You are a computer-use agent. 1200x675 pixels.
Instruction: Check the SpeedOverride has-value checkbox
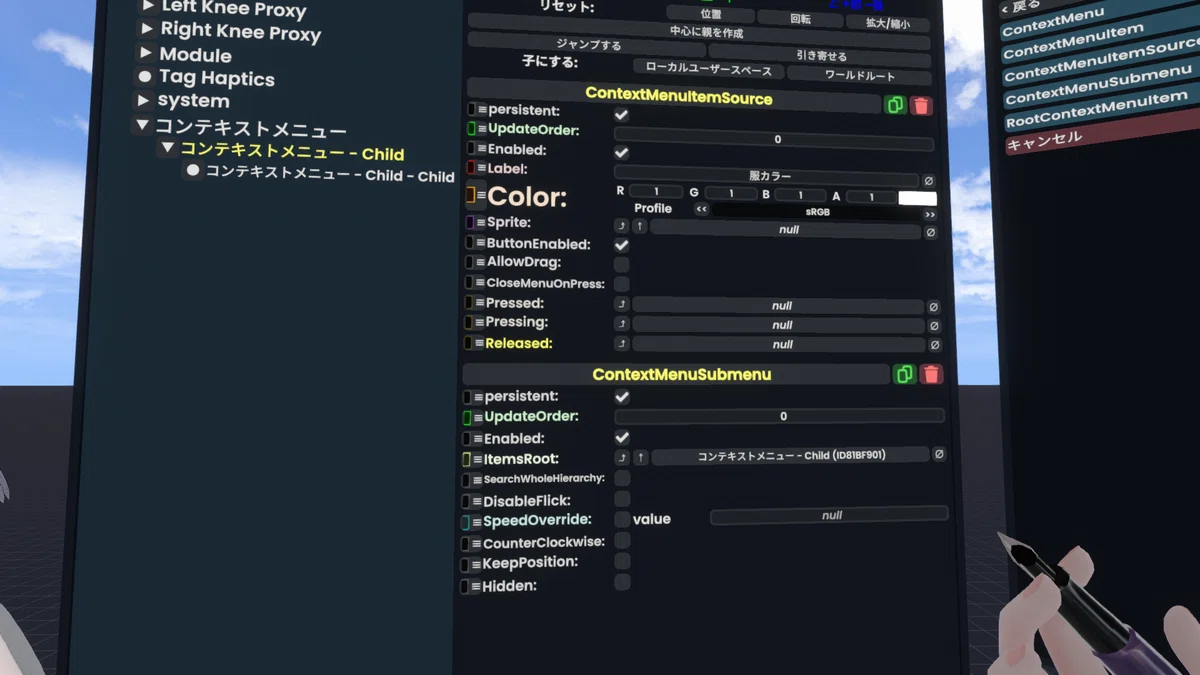pos(622,519)
